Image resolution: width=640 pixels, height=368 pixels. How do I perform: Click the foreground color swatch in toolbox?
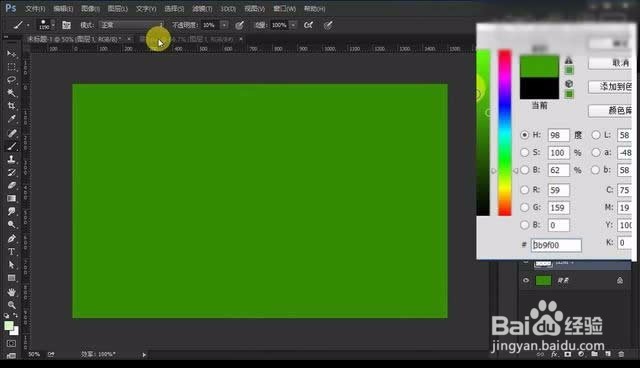(9, 326)
